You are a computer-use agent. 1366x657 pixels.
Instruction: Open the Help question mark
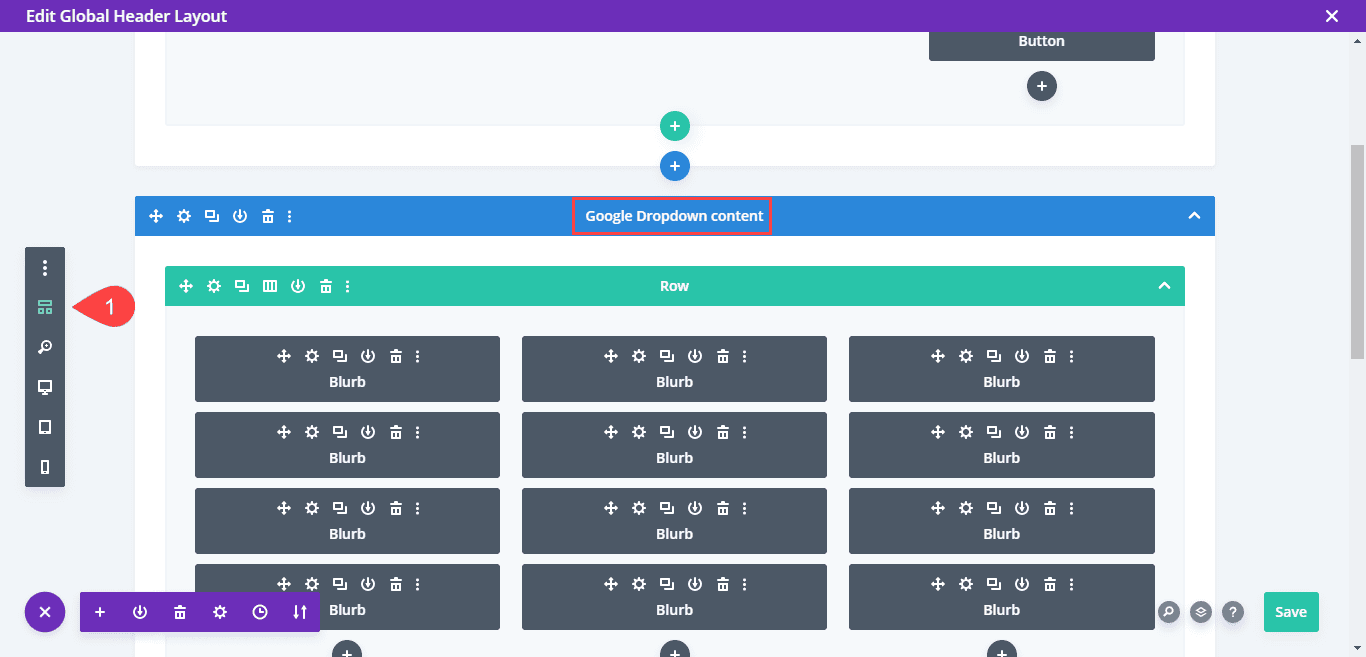(1233, 612)
